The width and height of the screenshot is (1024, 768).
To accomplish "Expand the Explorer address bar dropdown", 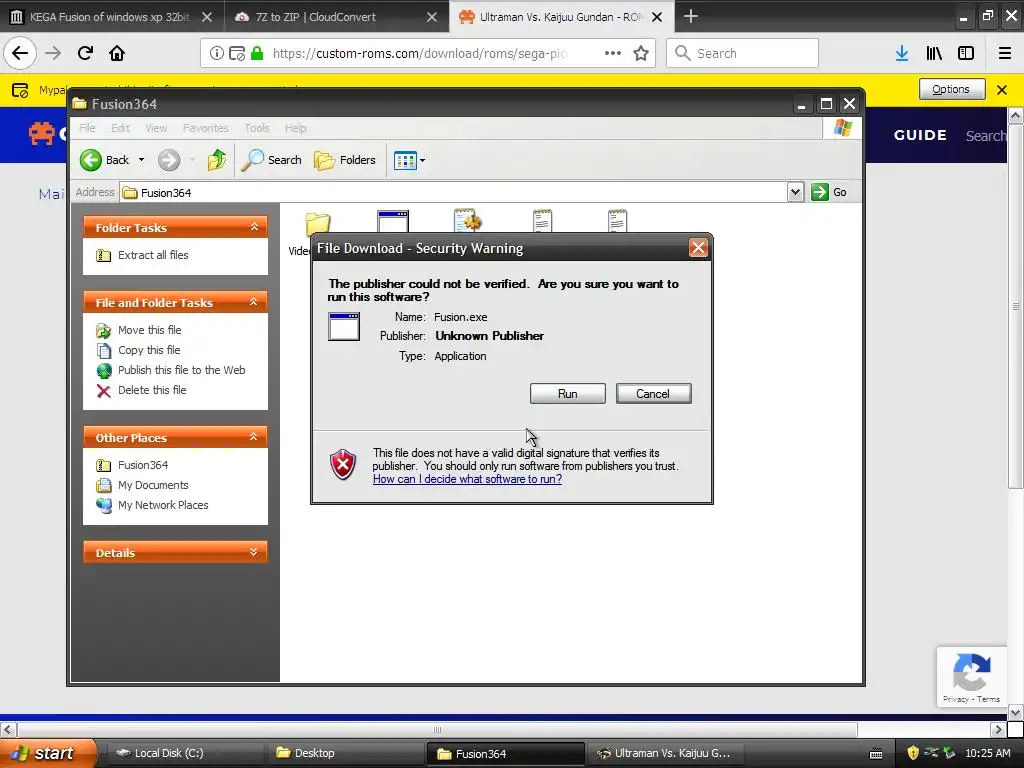I will click(x=795, y=192).
